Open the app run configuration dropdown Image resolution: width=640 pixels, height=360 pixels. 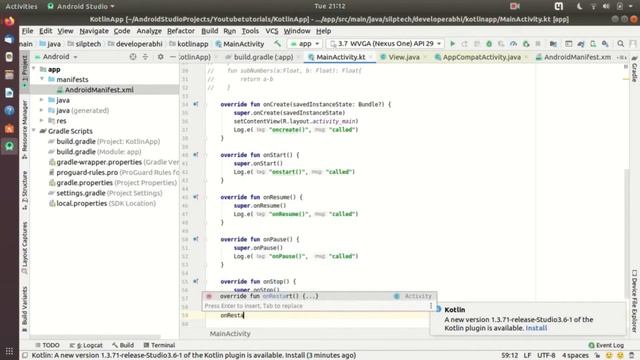tap(304, 44)
